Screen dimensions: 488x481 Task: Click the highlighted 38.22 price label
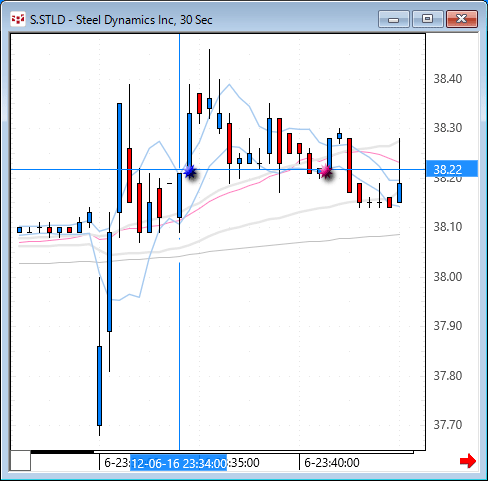pyautogui.click(x=452, y=169)
